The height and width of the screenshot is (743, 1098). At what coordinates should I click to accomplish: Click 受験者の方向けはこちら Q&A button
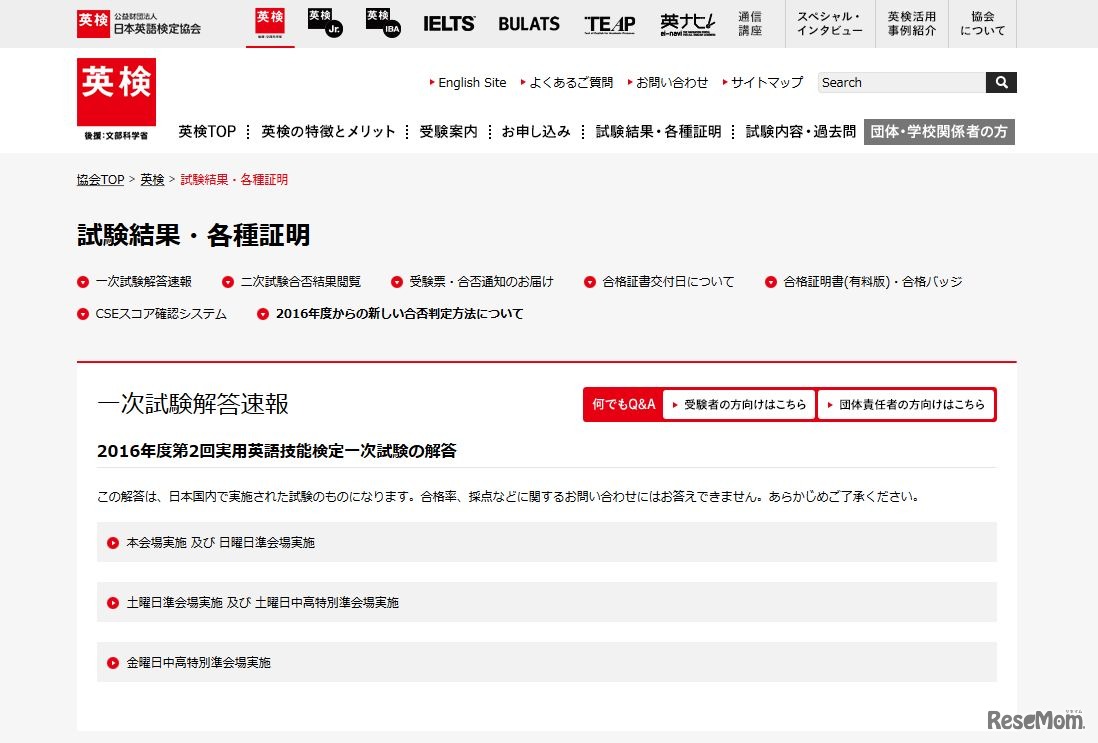click(x=739, y=405)
